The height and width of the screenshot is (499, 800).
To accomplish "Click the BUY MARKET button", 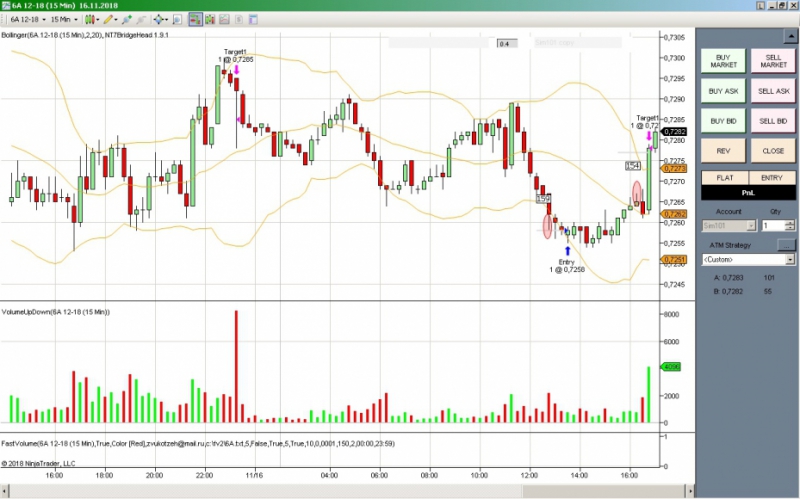I will pyautogui.click(x=723, y=61).
